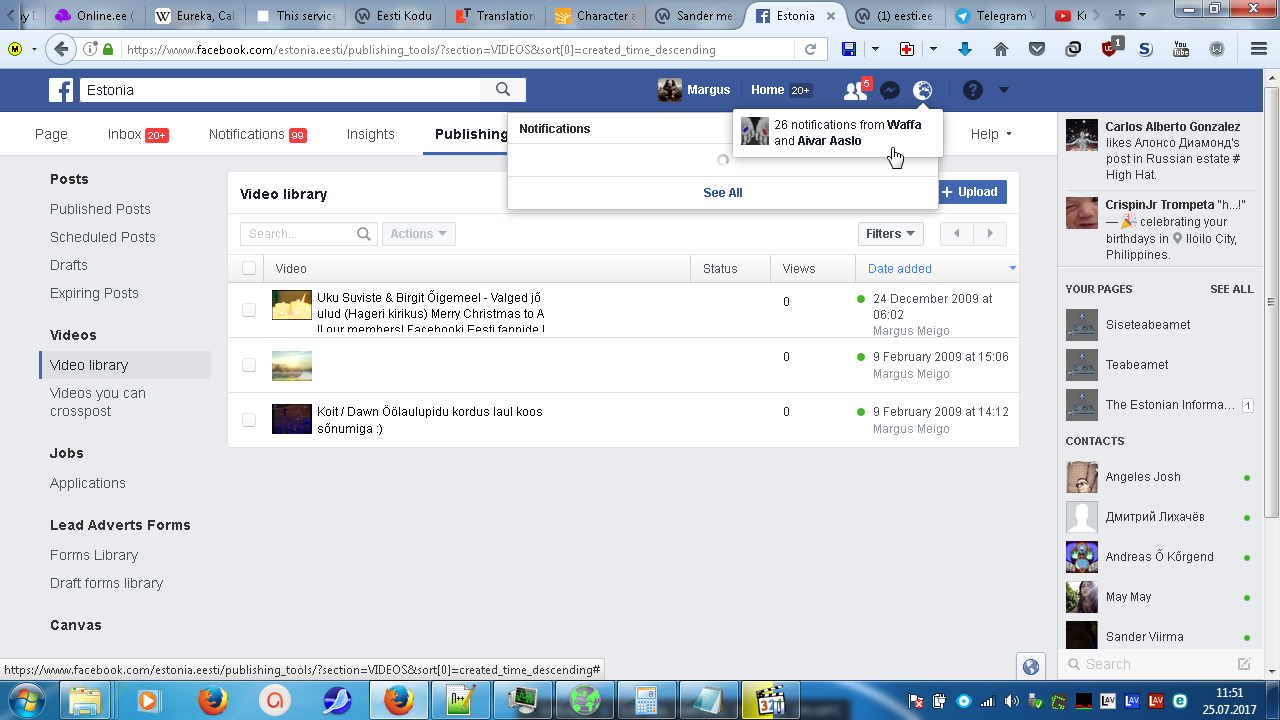Open the Friend Requests icon
1280x720 pixels.
[855, 91]
